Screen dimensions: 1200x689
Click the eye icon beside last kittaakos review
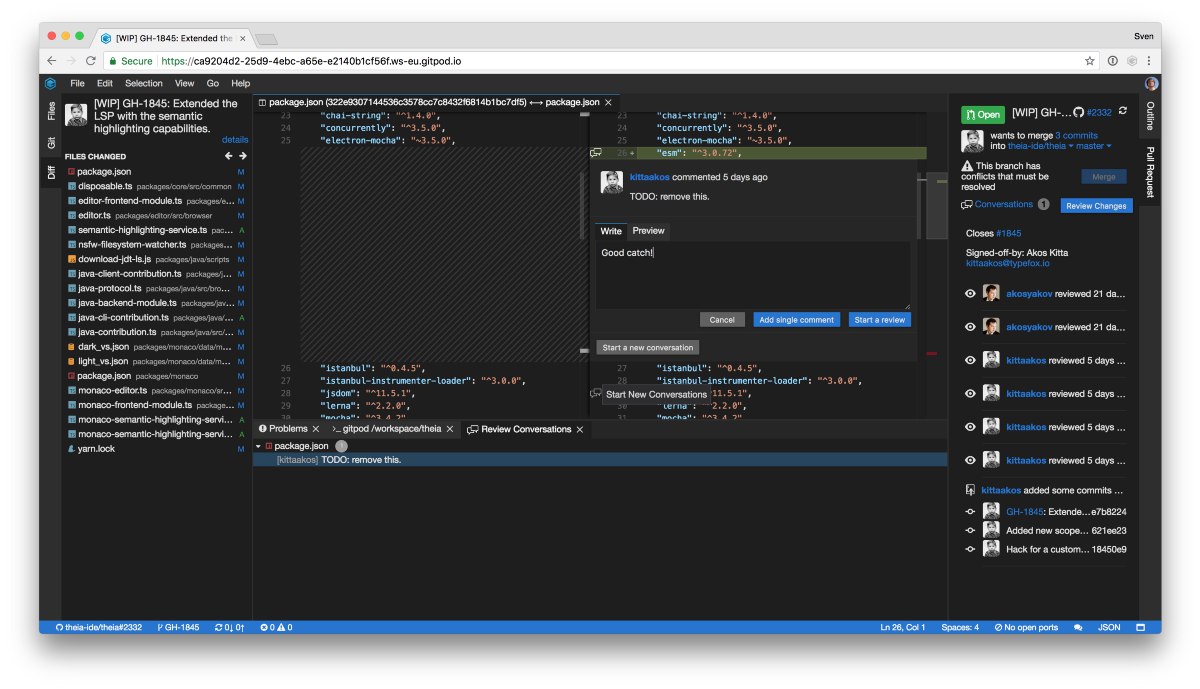(969, 460)
